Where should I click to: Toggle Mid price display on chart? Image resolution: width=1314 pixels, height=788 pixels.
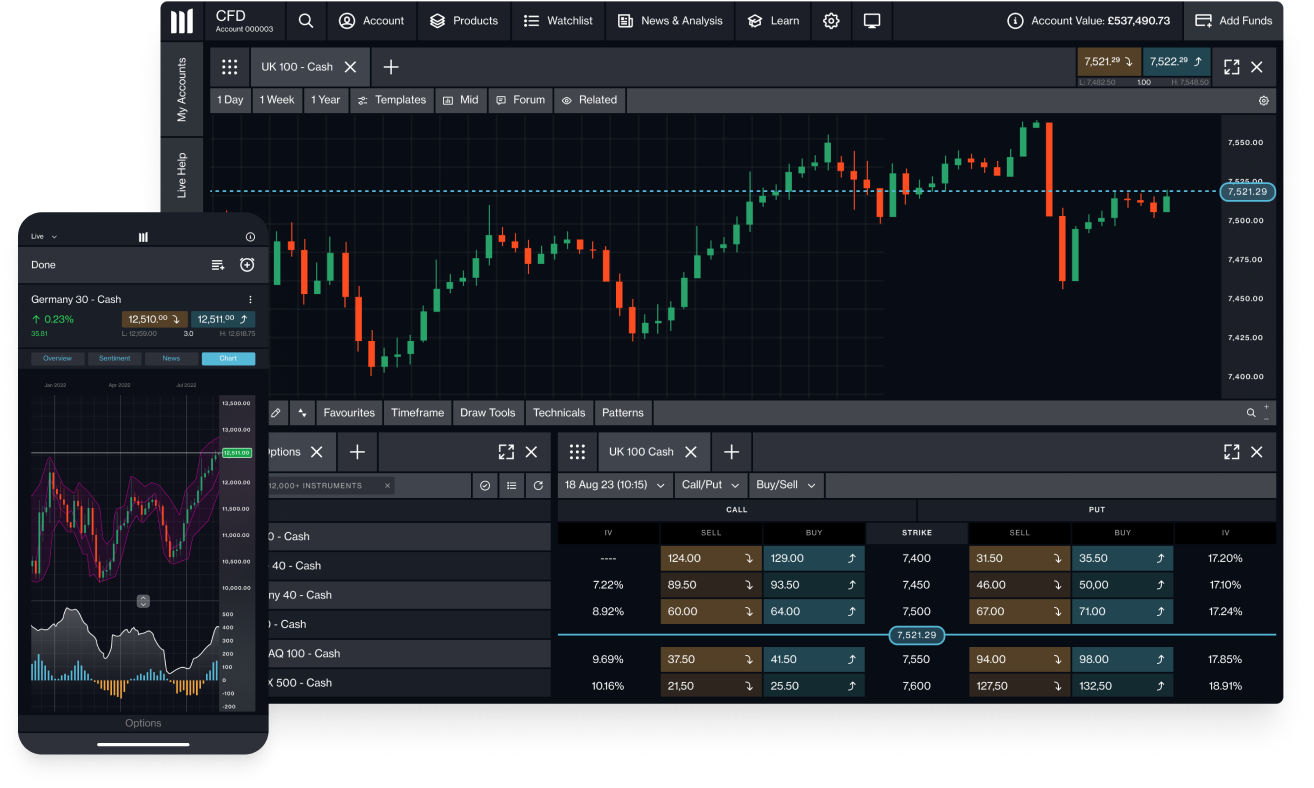(x=460, y=100)
